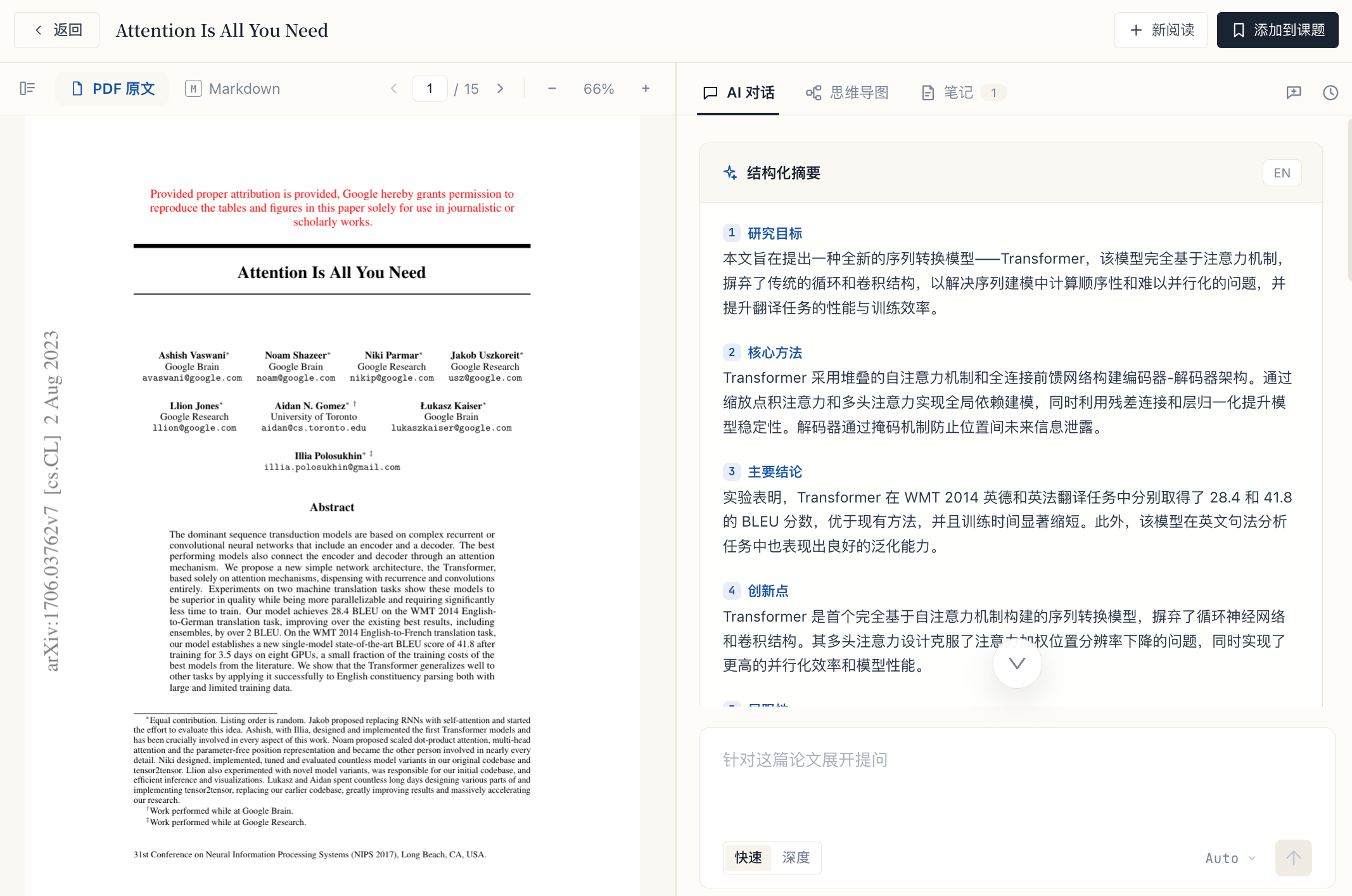Screen dimensions: 1352x896
Task: Switch summary language to EN
Action: click(x=1282, y=173)
